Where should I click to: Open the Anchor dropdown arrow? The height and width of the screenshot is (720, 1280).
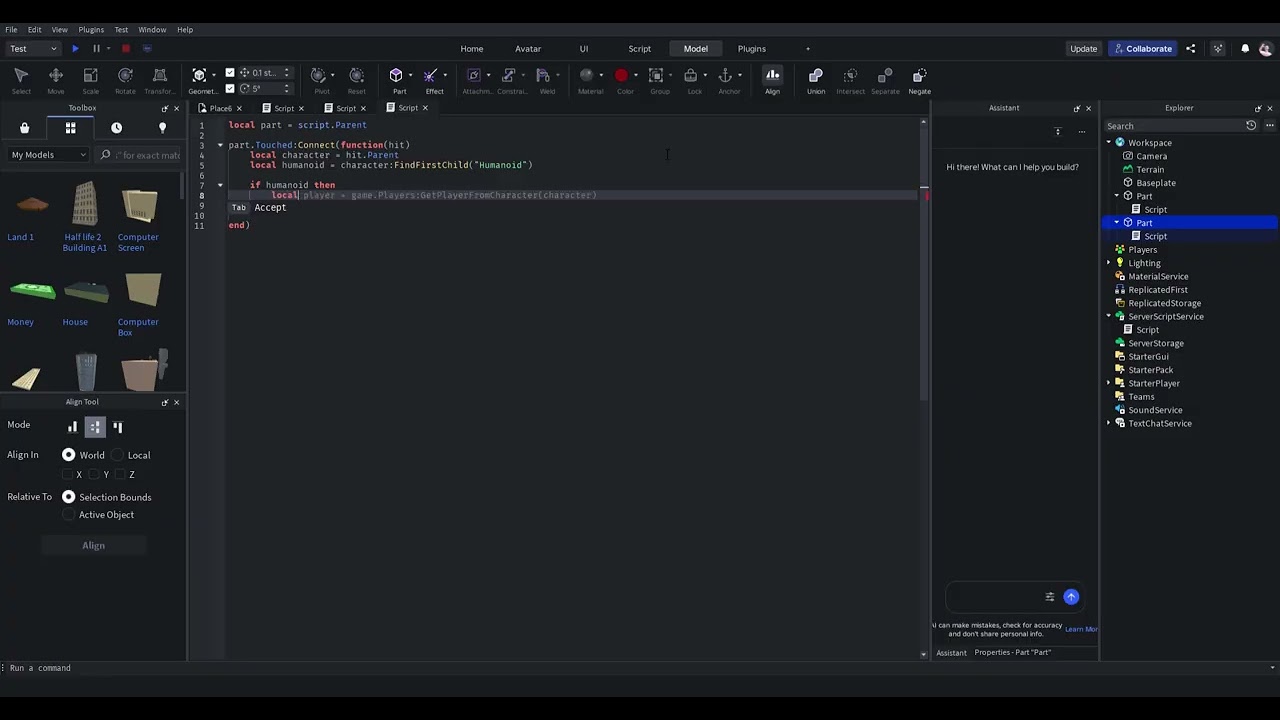coord(740,75)
